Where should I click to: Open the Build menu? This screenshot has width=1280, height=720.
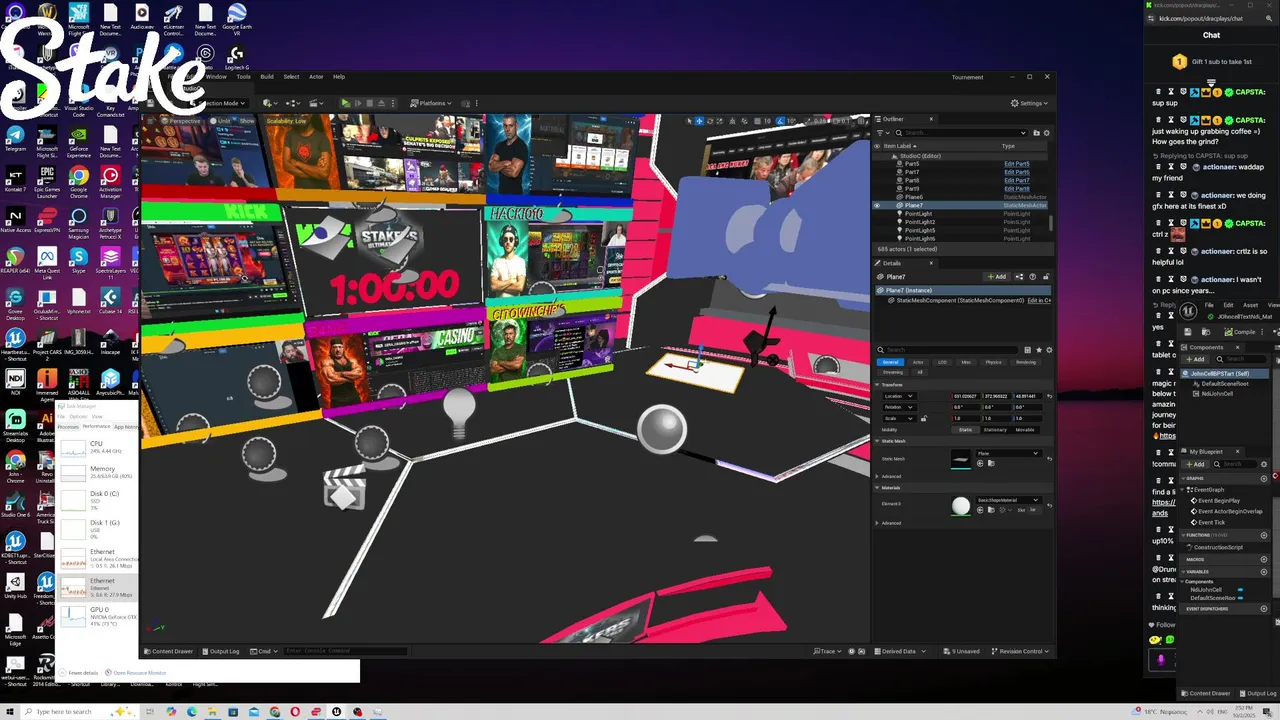pyautogui.click(x=267, y=77)
